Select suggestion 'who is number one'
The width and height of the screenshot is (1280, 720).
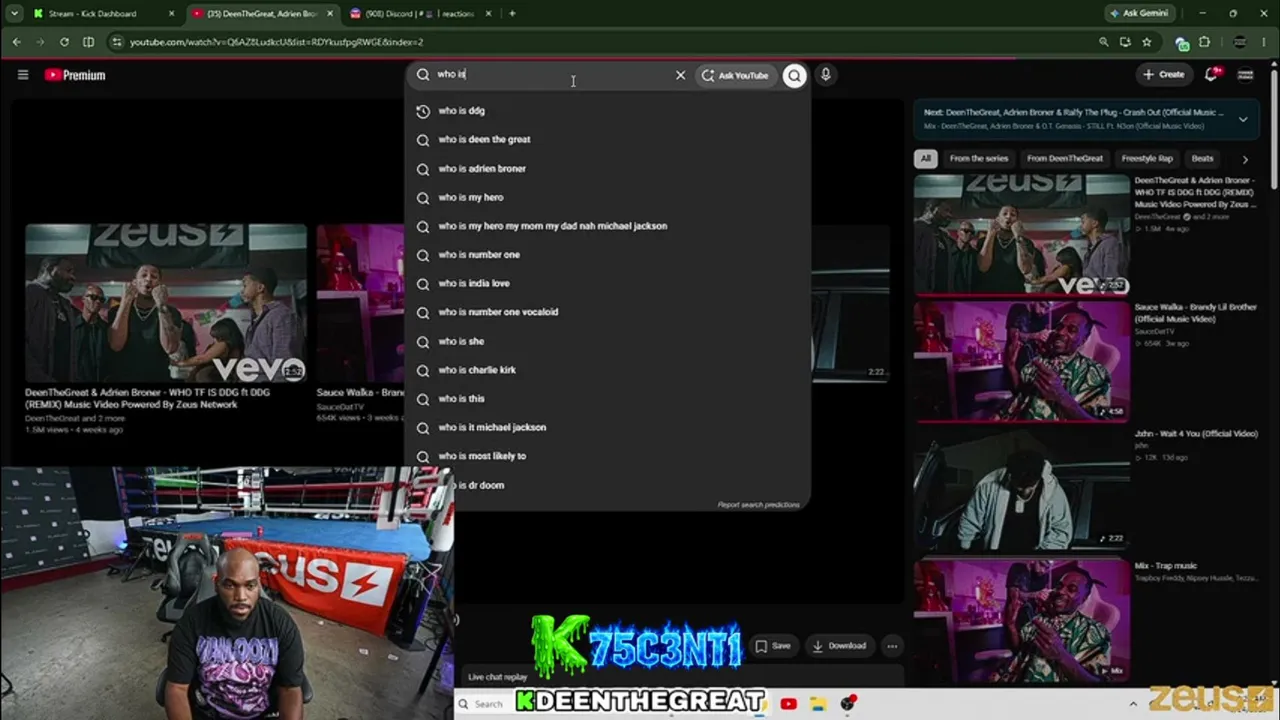pos(608,255)
